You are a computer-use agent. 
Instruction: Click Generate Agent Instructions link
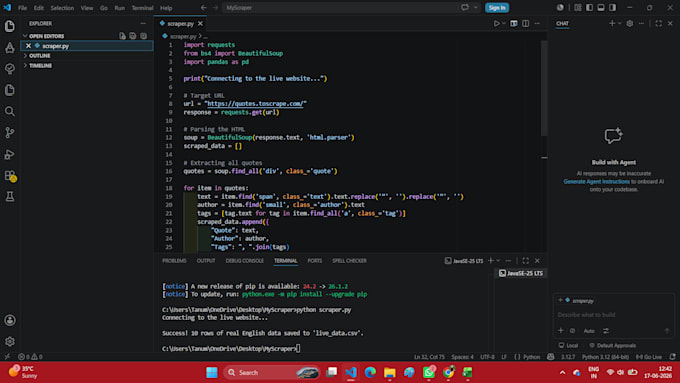[597, 182]
